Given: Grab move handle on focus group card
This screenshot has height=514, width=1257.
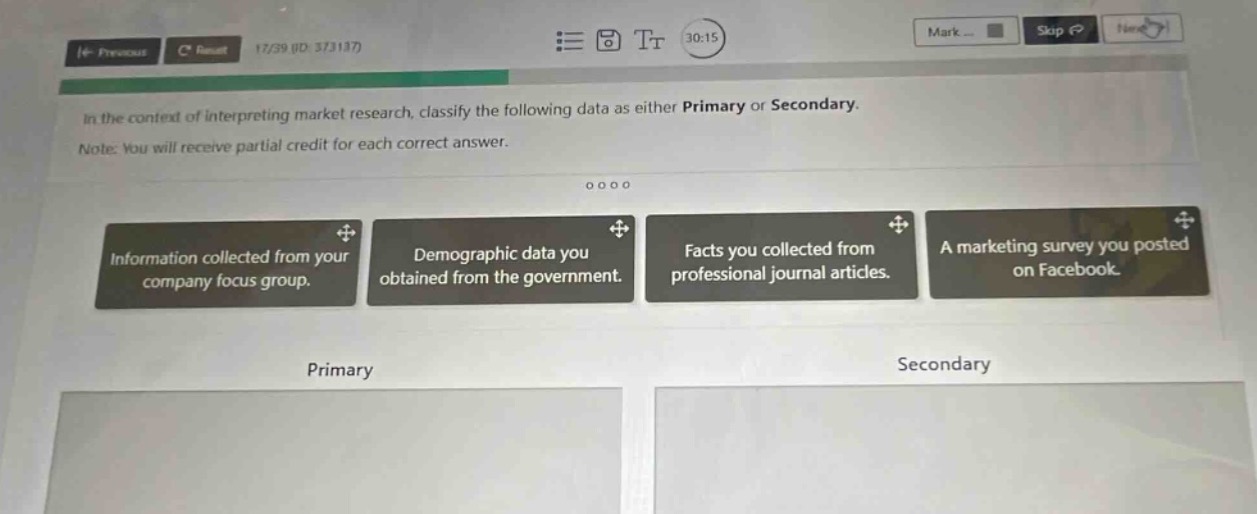Looking at the screenshot, I should click(x=346, y=234).
